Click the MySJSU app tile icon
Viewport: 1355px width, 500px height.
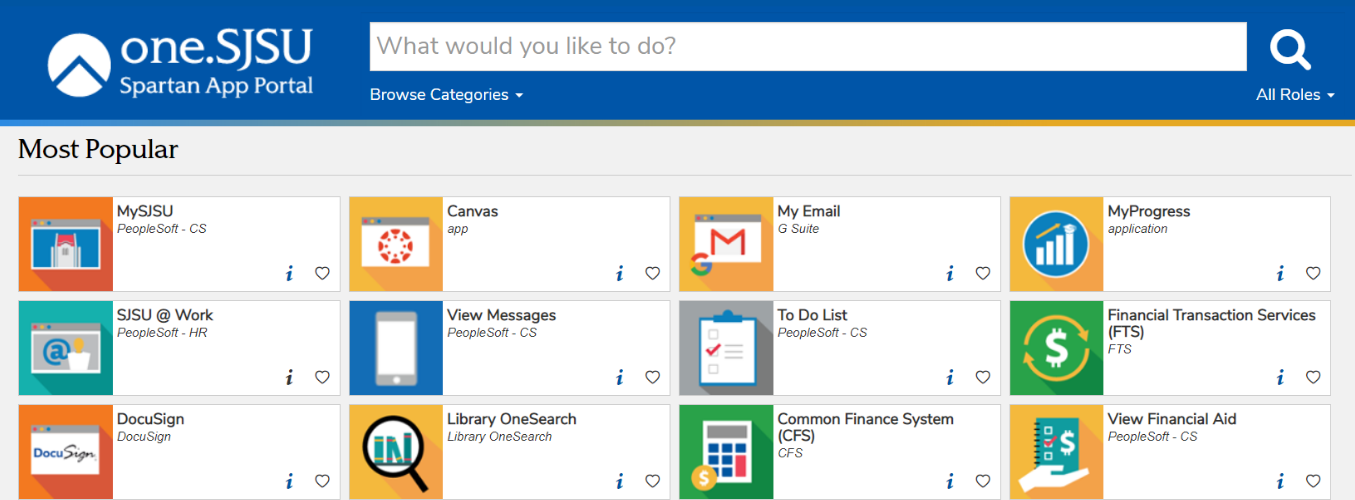66,244
